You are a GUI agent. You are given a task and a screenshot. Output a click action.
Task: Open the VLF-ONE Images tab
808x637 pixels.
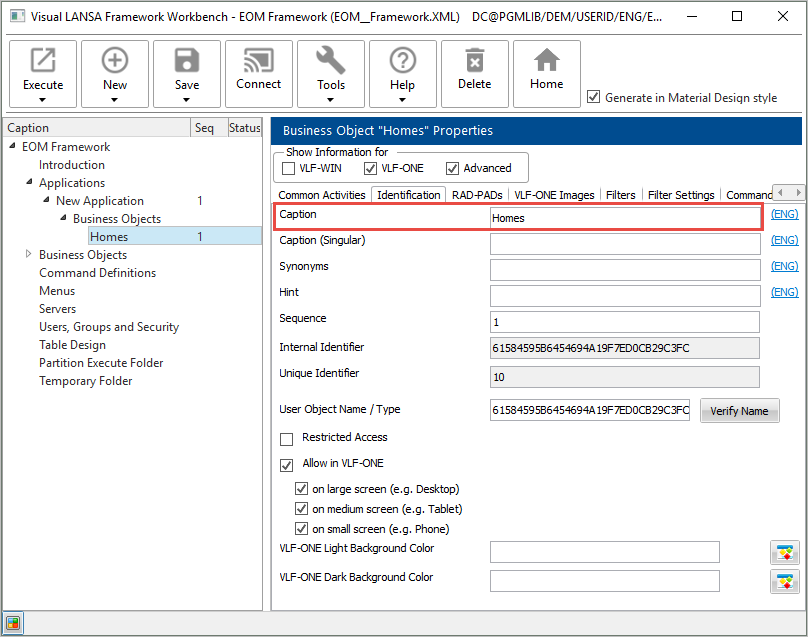point(554,195)
